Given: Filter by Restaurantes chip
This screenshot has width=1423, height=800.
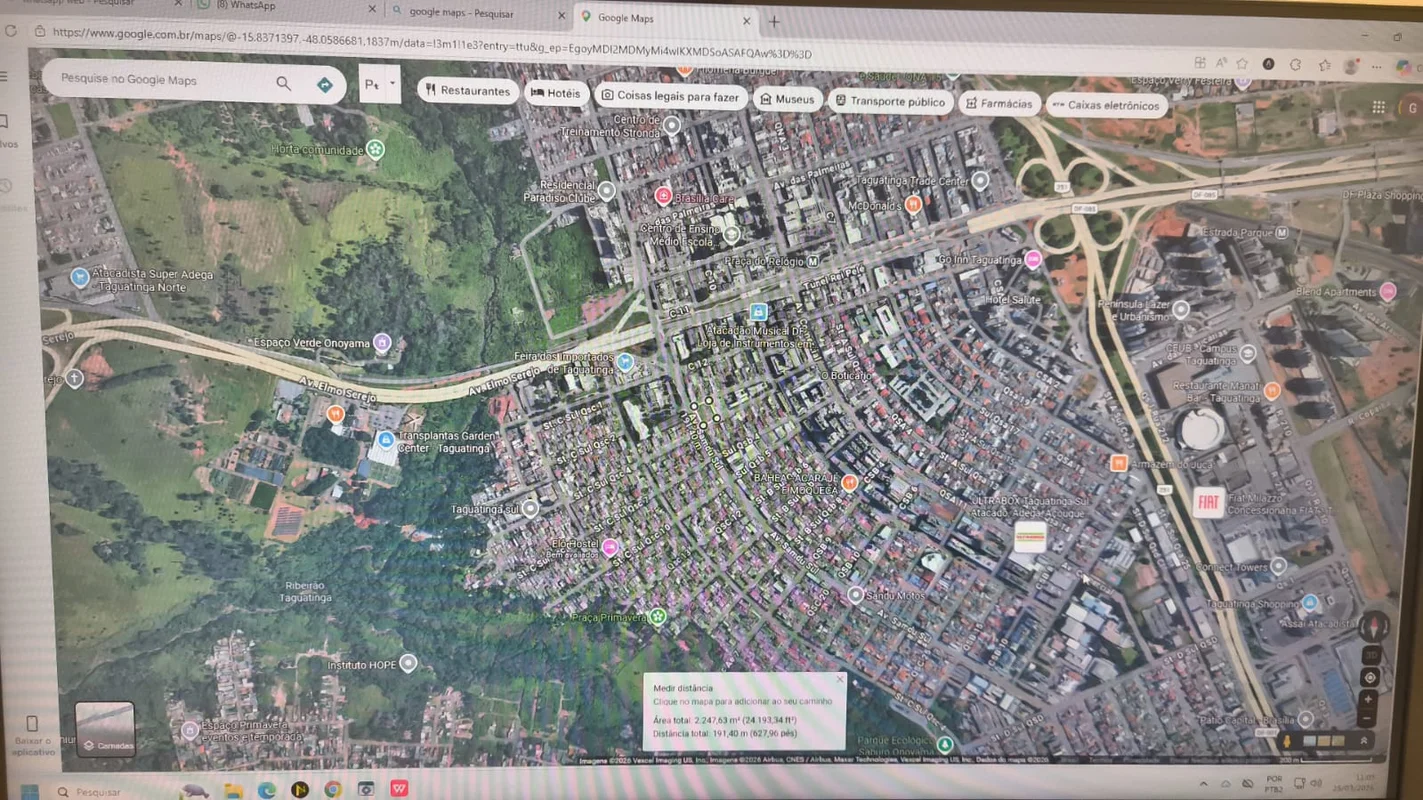Looking at the screenshot, I should 467,91.
